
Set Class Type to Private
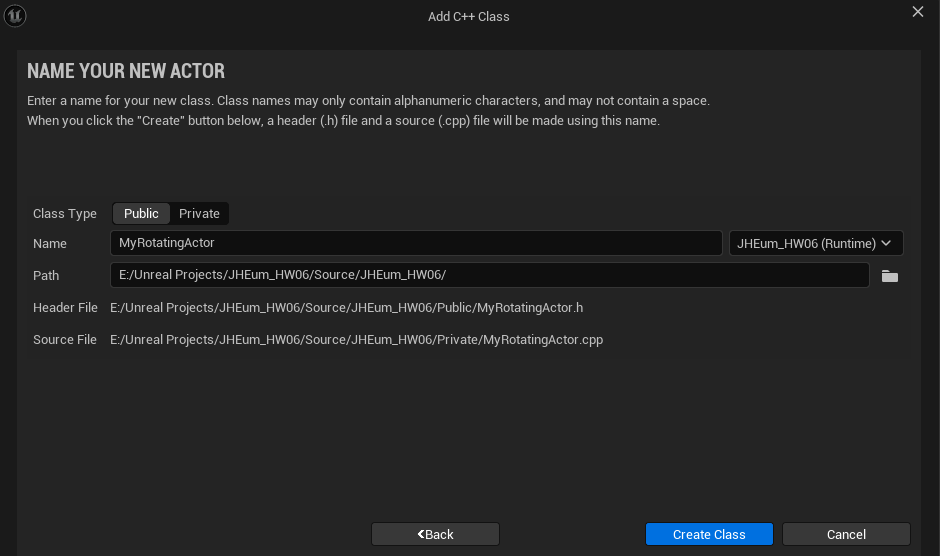[x=199, y=214]
